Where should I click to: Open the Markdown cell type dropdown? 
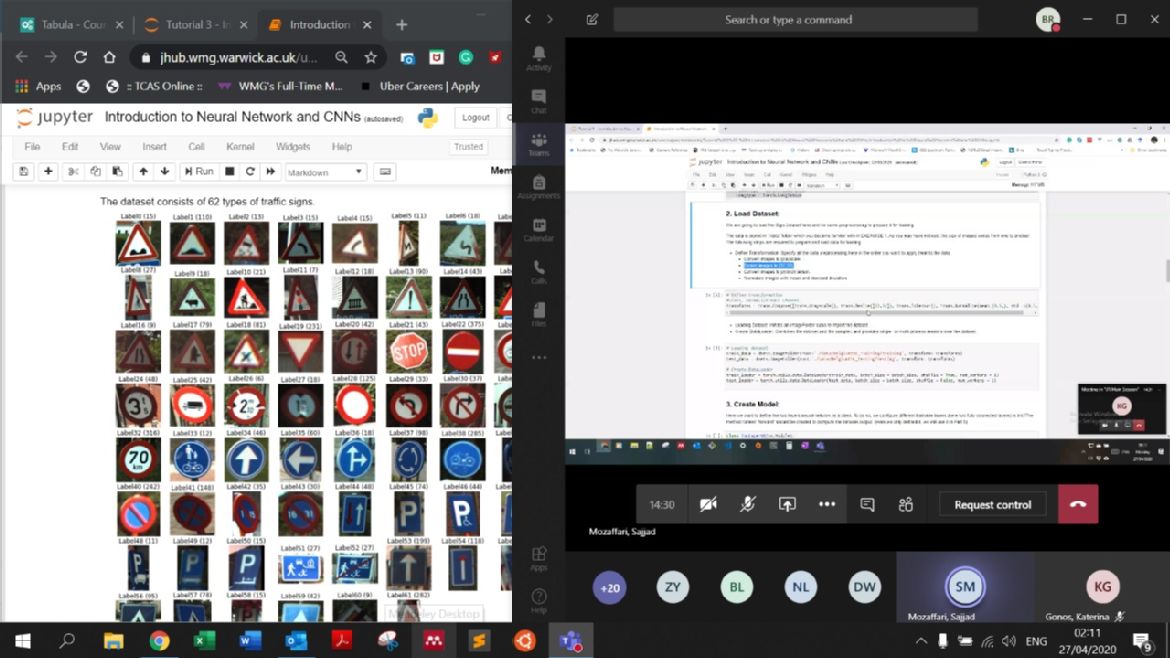(326, 172)
